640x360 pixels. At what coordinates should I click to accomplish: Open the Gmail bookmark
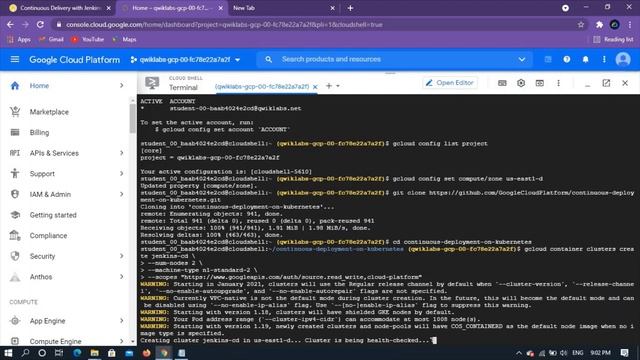coord(51,40)
